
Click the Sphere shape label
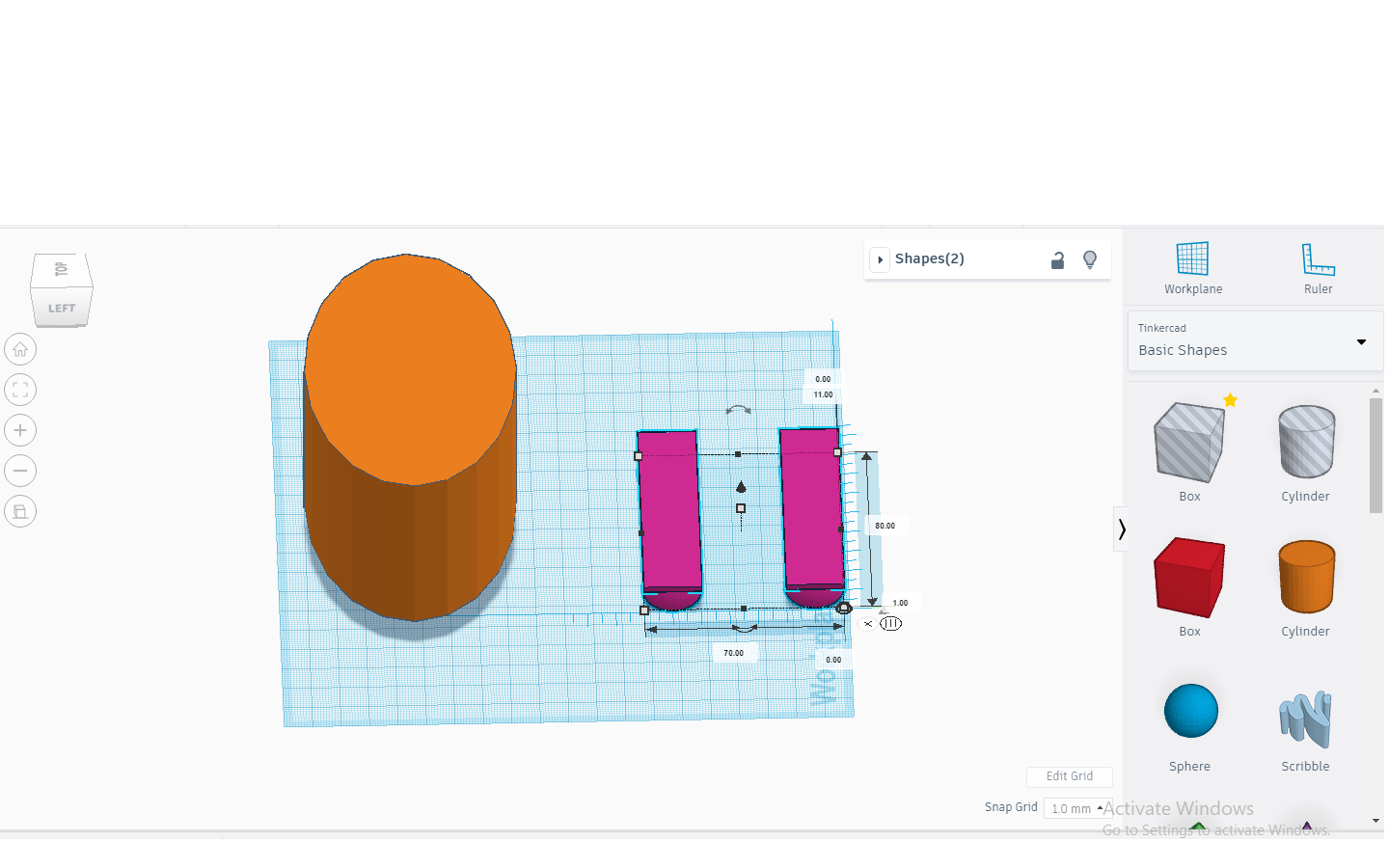click(x=1189, y=767)
